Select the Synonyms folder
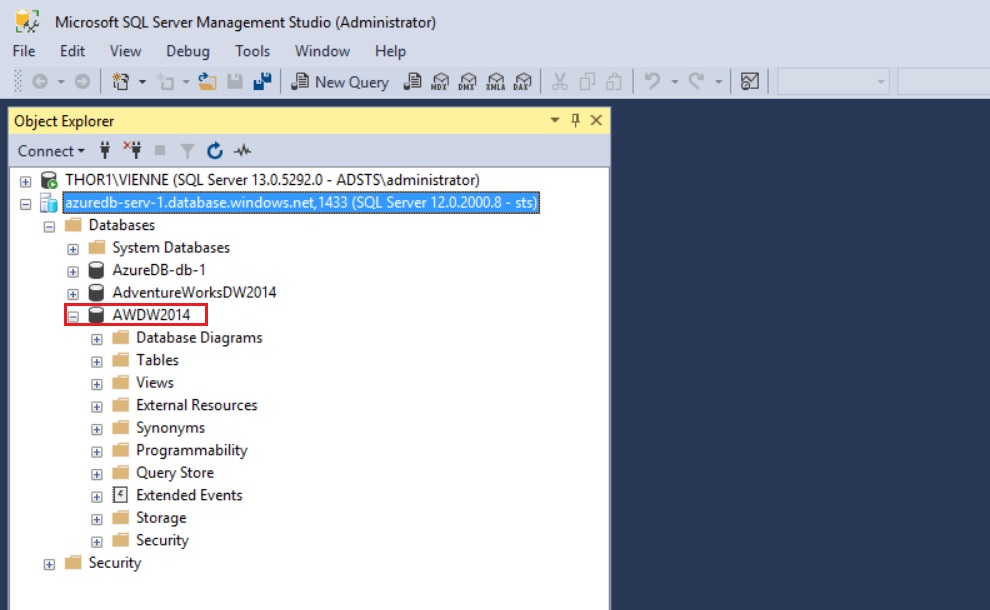 (170, 428)
